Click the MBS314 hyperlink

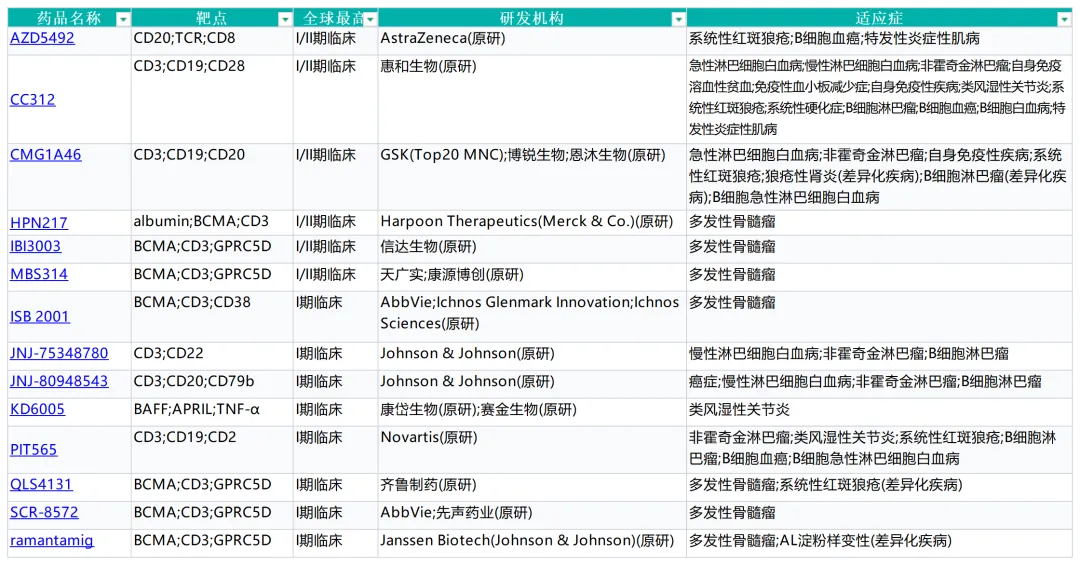click(39, 274)
